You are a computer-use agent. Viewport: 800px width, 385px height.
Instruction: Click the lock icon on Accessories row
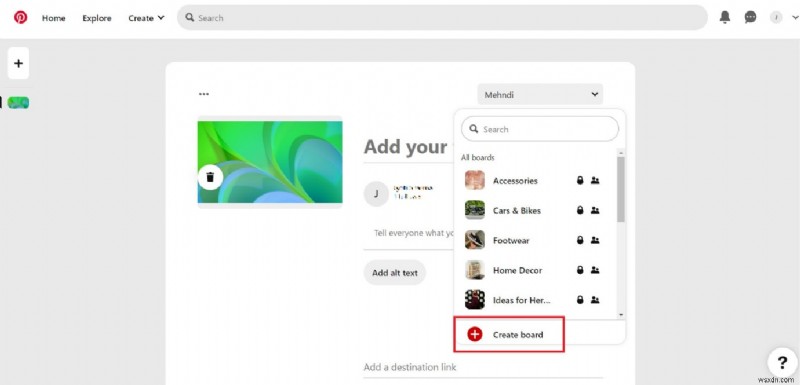pos(580,180)
